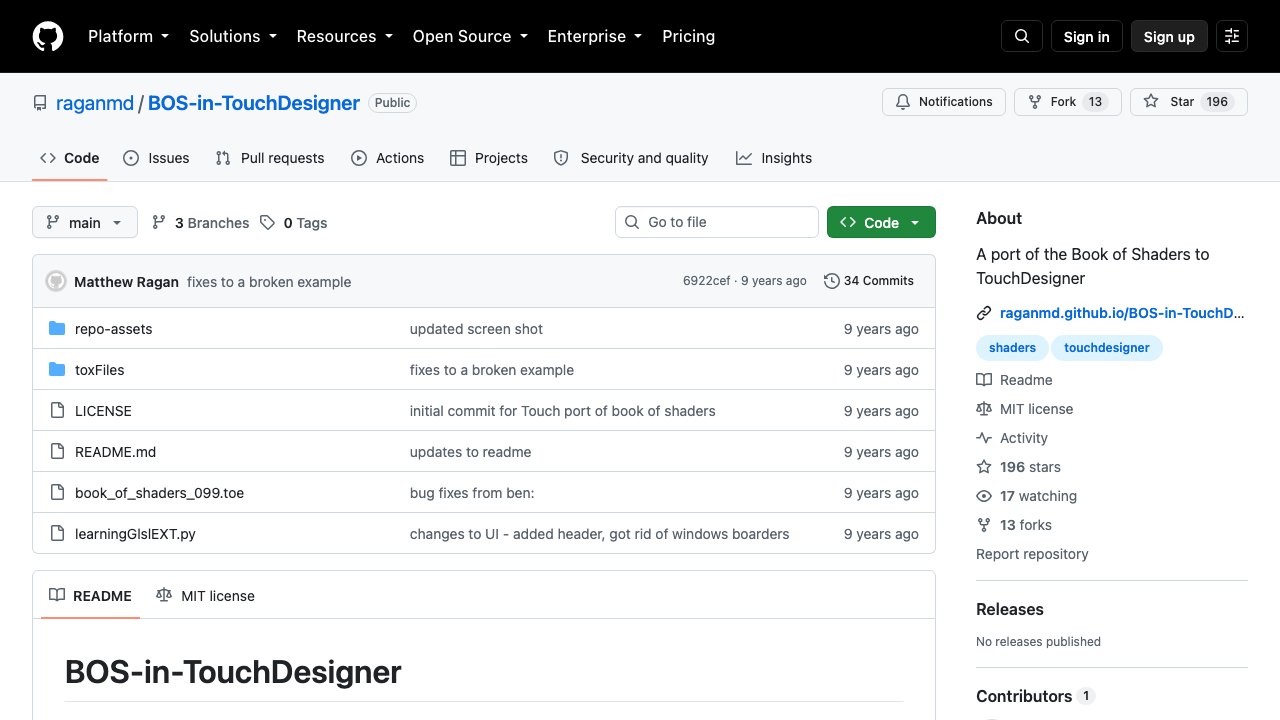Click the scale icon beside MIT license in About
The width and height of the screenshot is (1280, 720).
[984, 409]
